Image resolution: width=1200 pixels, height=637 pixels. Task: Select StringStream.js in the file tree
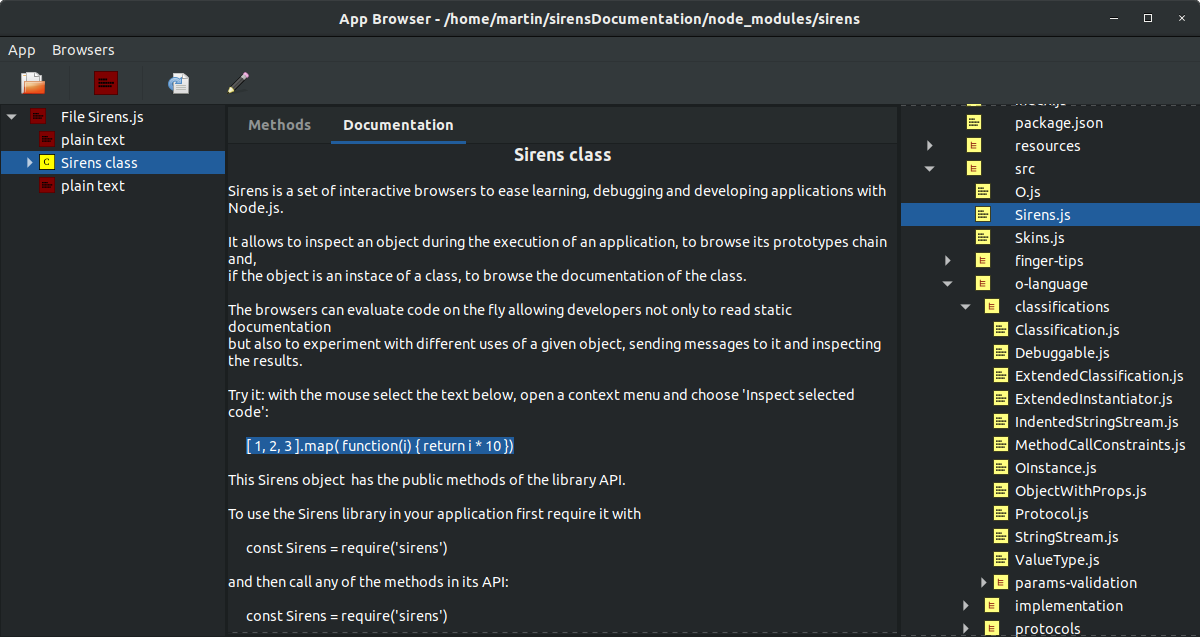click(1066, 537)
